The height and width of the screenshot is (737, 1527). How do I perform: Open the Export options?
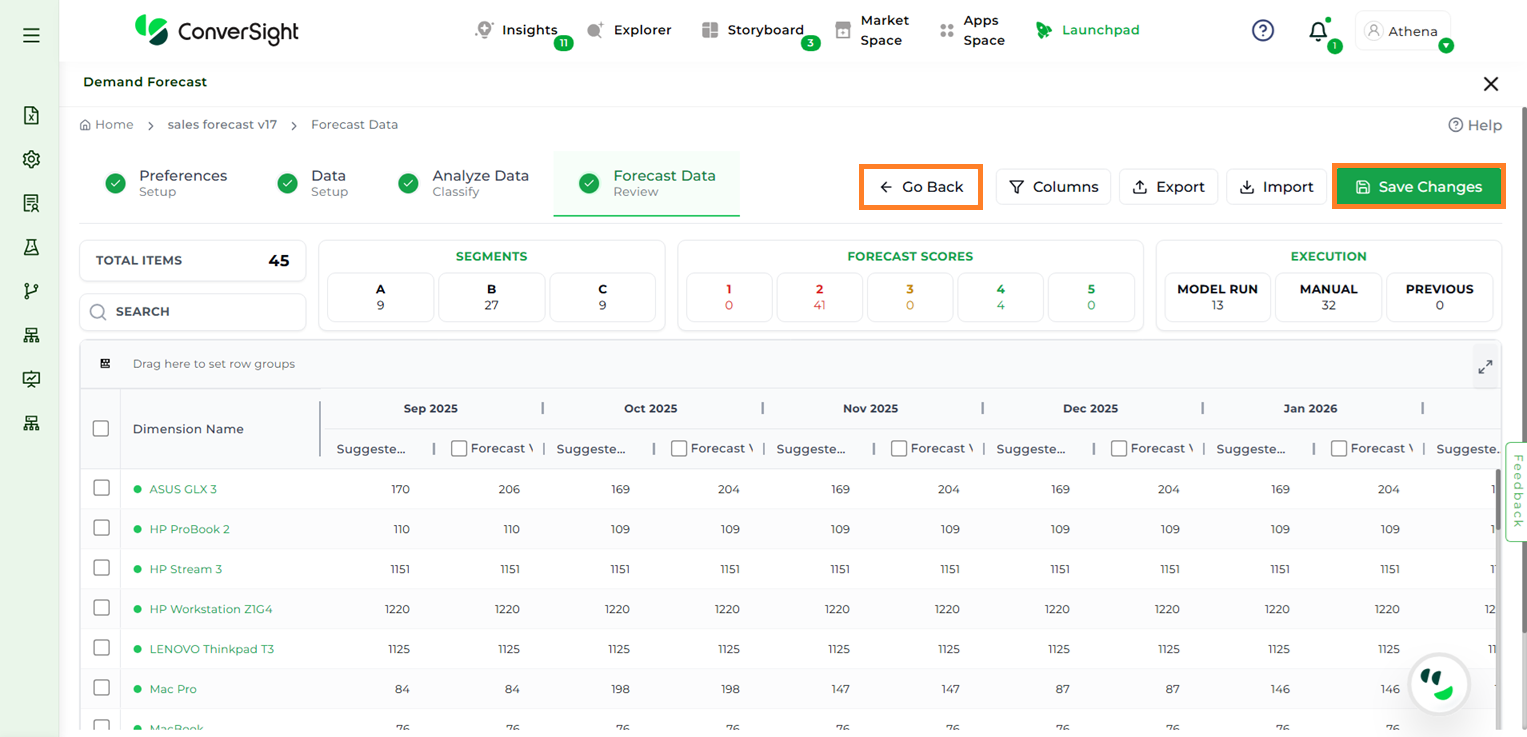1167,187
